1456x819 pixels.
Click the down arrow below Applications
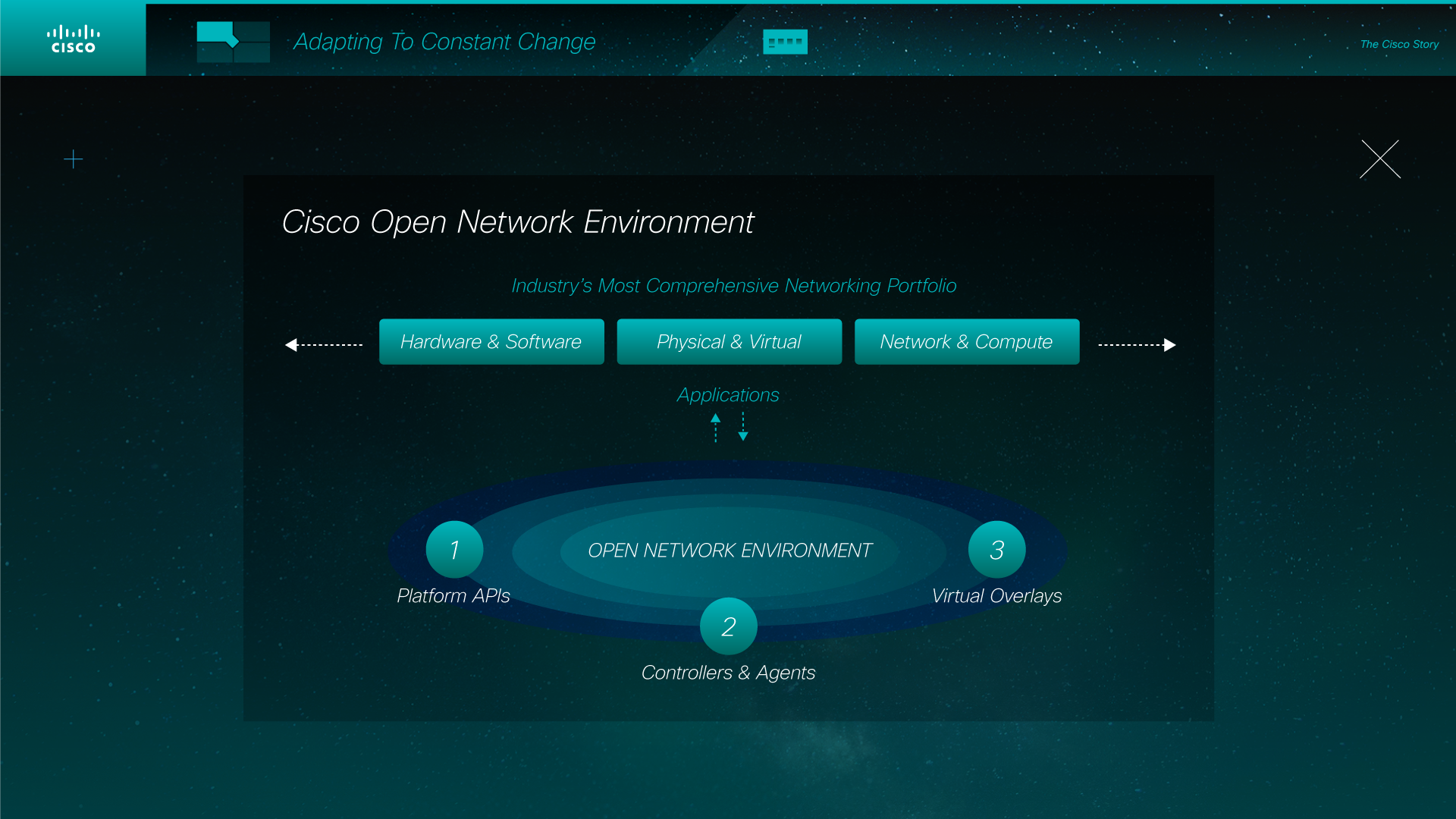tap(743, 427)
